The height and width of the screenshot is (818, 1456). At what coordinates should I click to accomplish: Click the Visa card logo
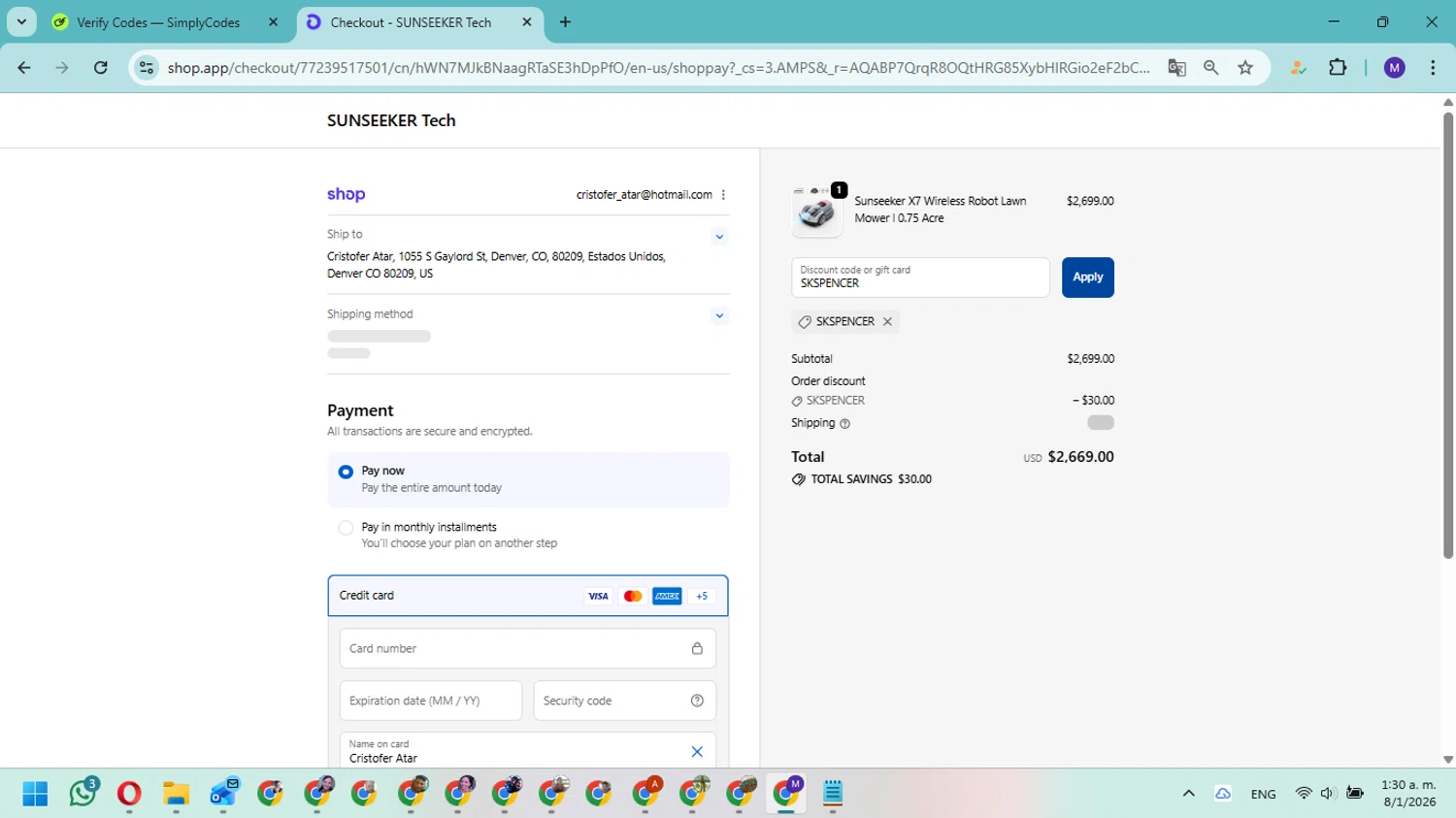598,596
